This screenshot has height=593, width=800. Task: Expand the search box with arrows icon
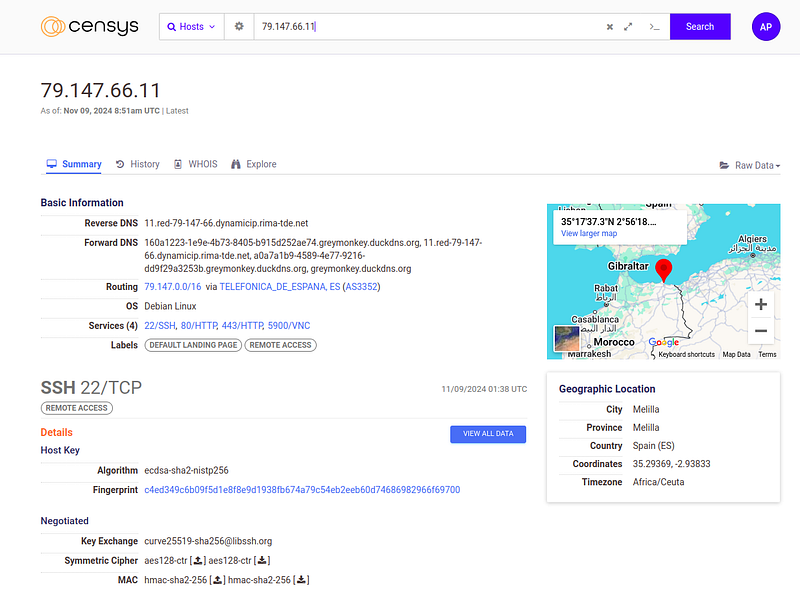[x=628, y=27]
